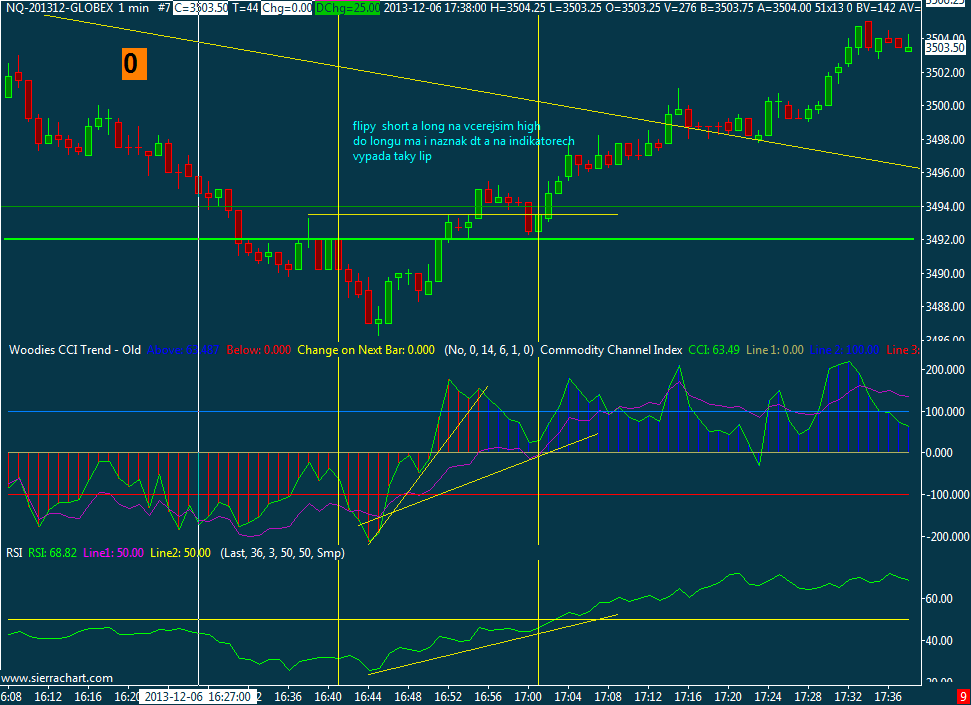Click the 17:00 time axis label
The image size is (971, 705).
(x=529, y=697)
